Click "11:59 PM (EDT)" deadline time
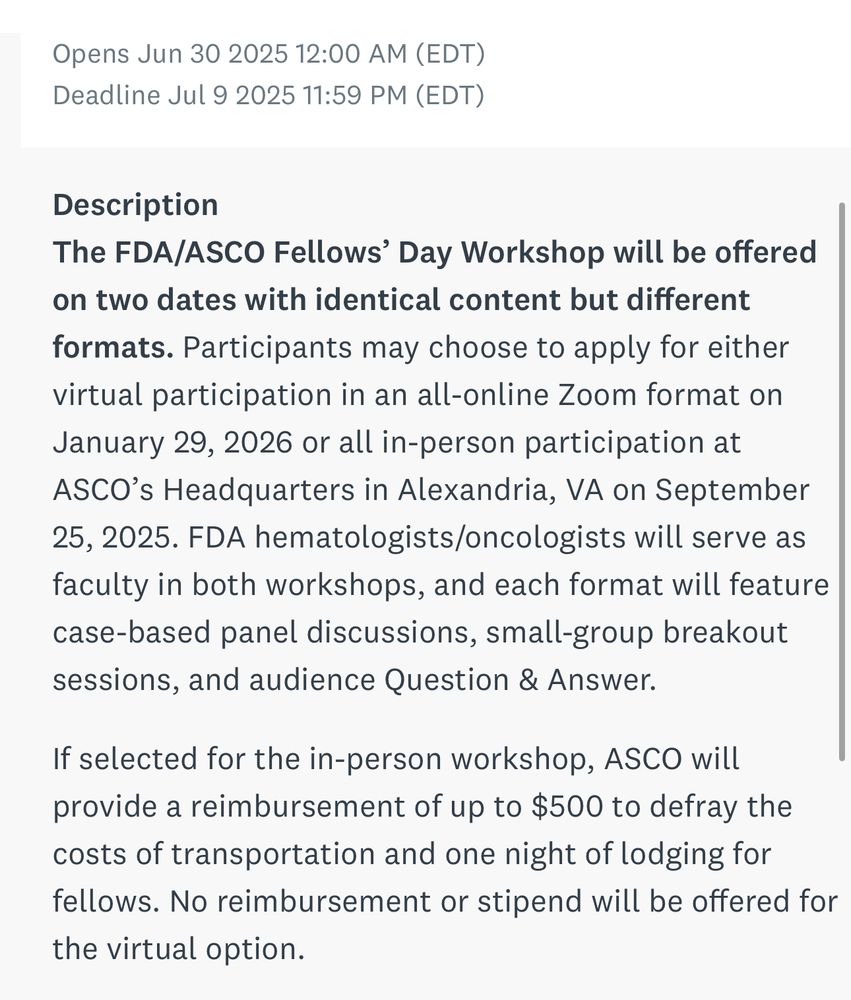 (394, 96)
